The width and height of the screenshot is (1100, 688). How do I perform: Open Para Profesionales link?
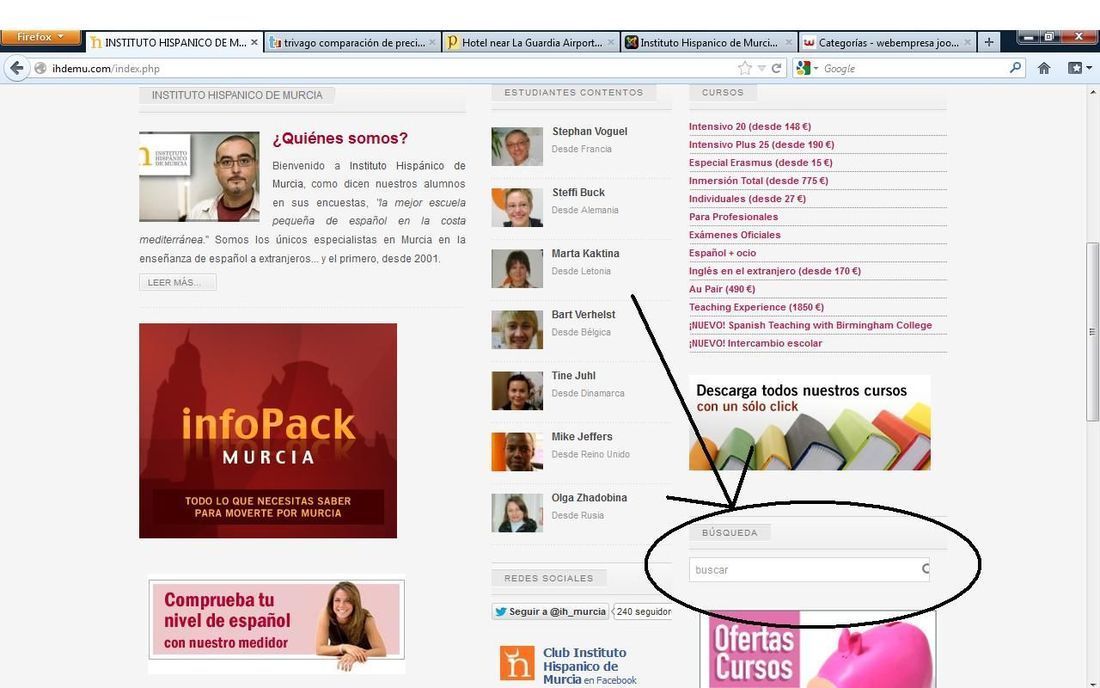coord(733,217)
